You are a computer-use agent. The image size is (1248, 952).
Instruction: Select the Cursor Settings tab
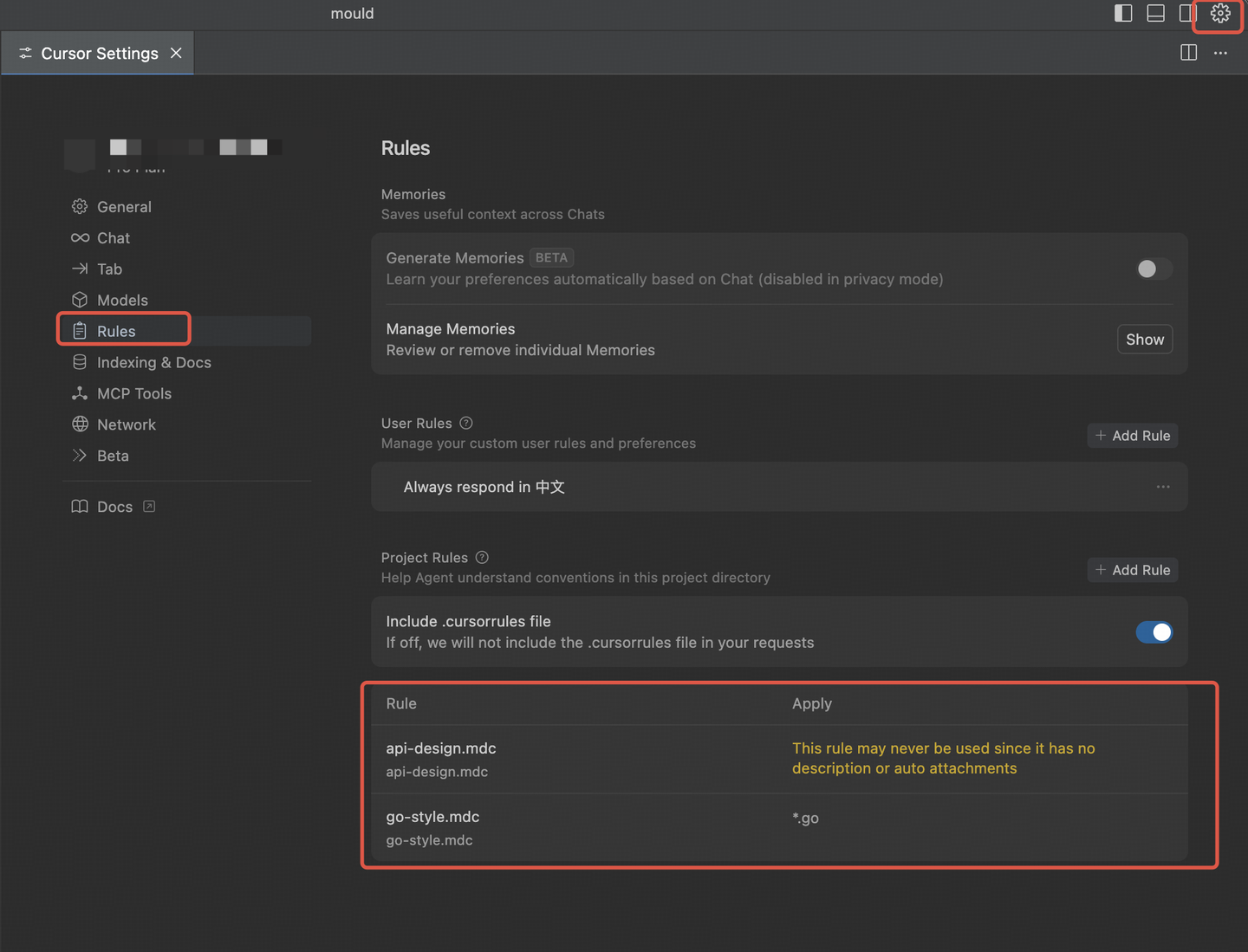pyautogui.click(x=98, y=53)
